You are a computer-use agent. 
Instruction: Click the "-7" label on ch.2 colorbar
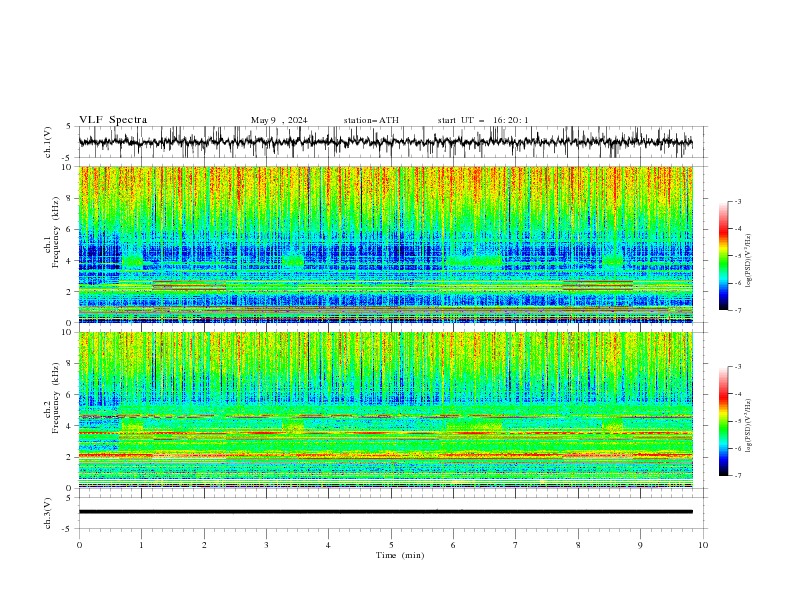737,476
